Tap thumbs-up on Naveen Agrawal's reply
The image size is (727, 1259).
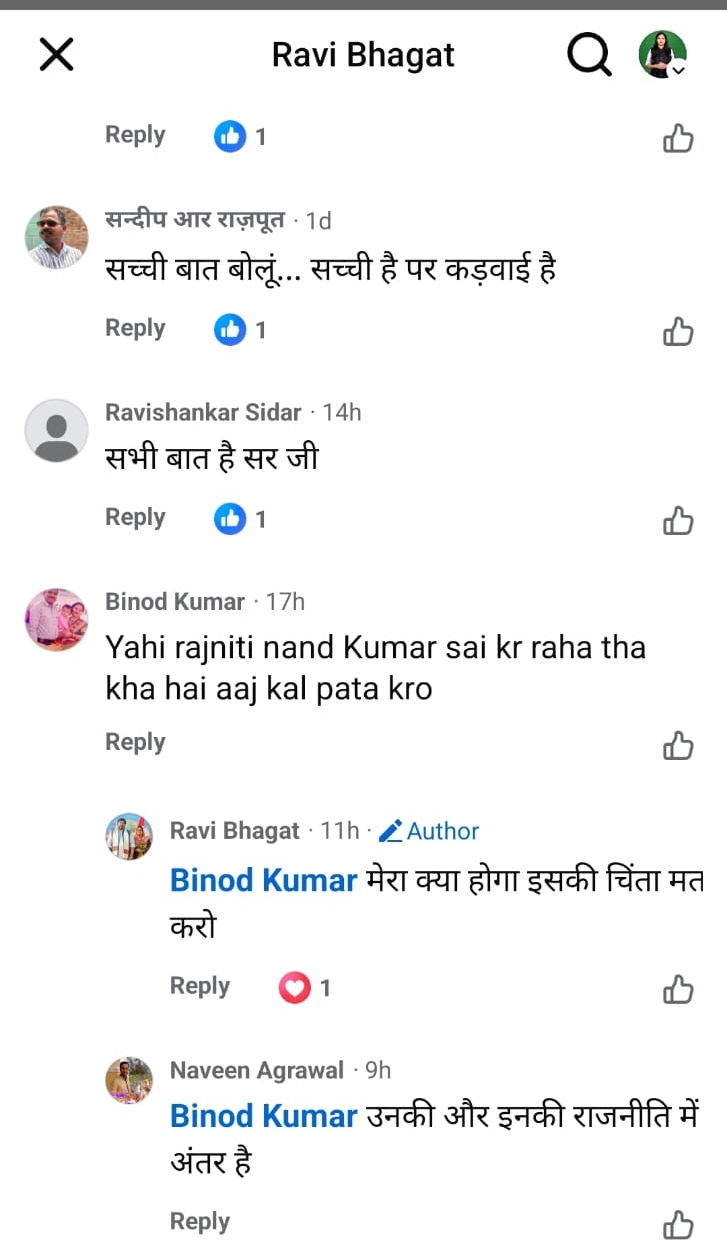tap(678, 1224)
